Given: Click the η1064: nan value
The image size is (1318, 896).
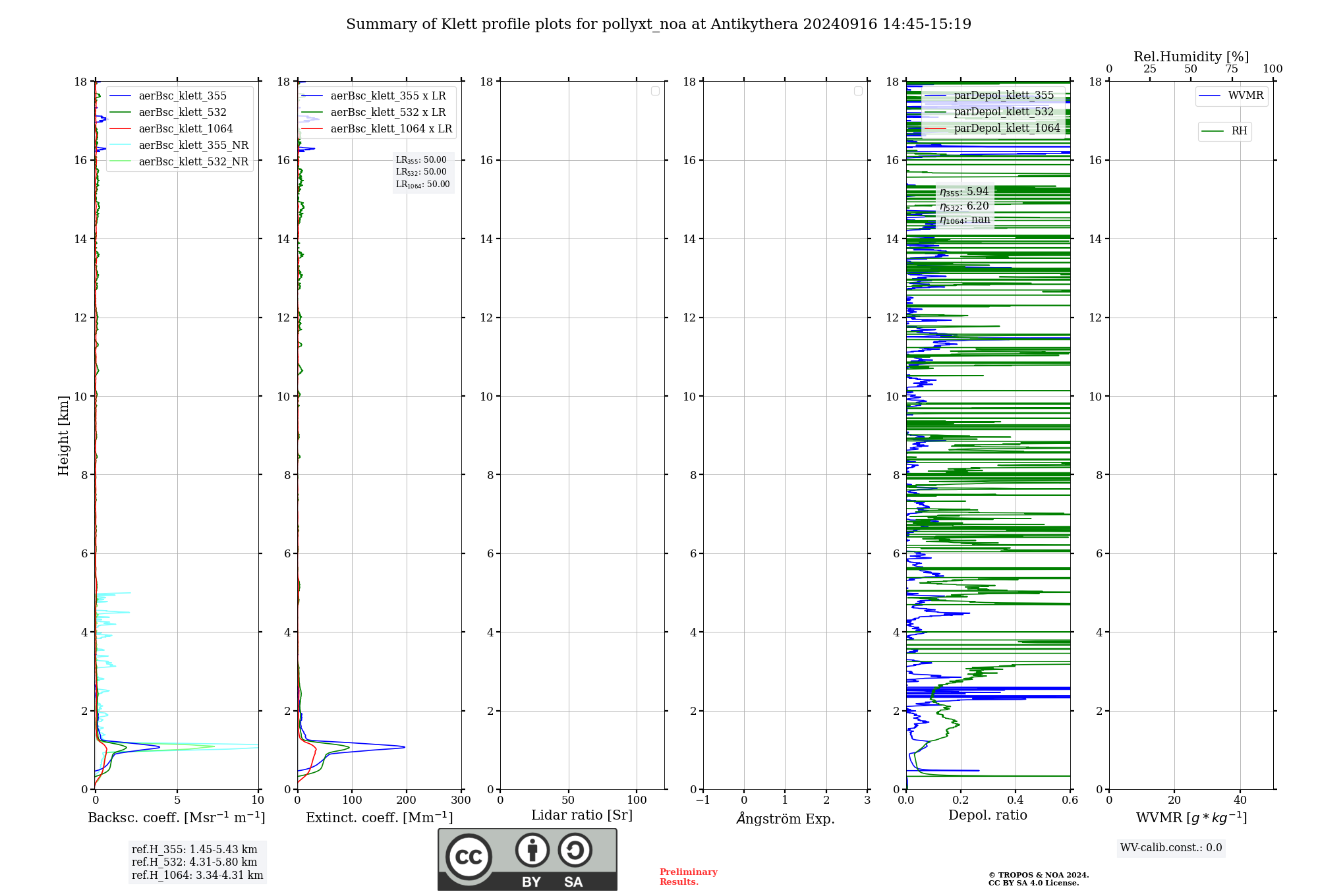Looking at the screenshot, I should click(x=965, y=220).
